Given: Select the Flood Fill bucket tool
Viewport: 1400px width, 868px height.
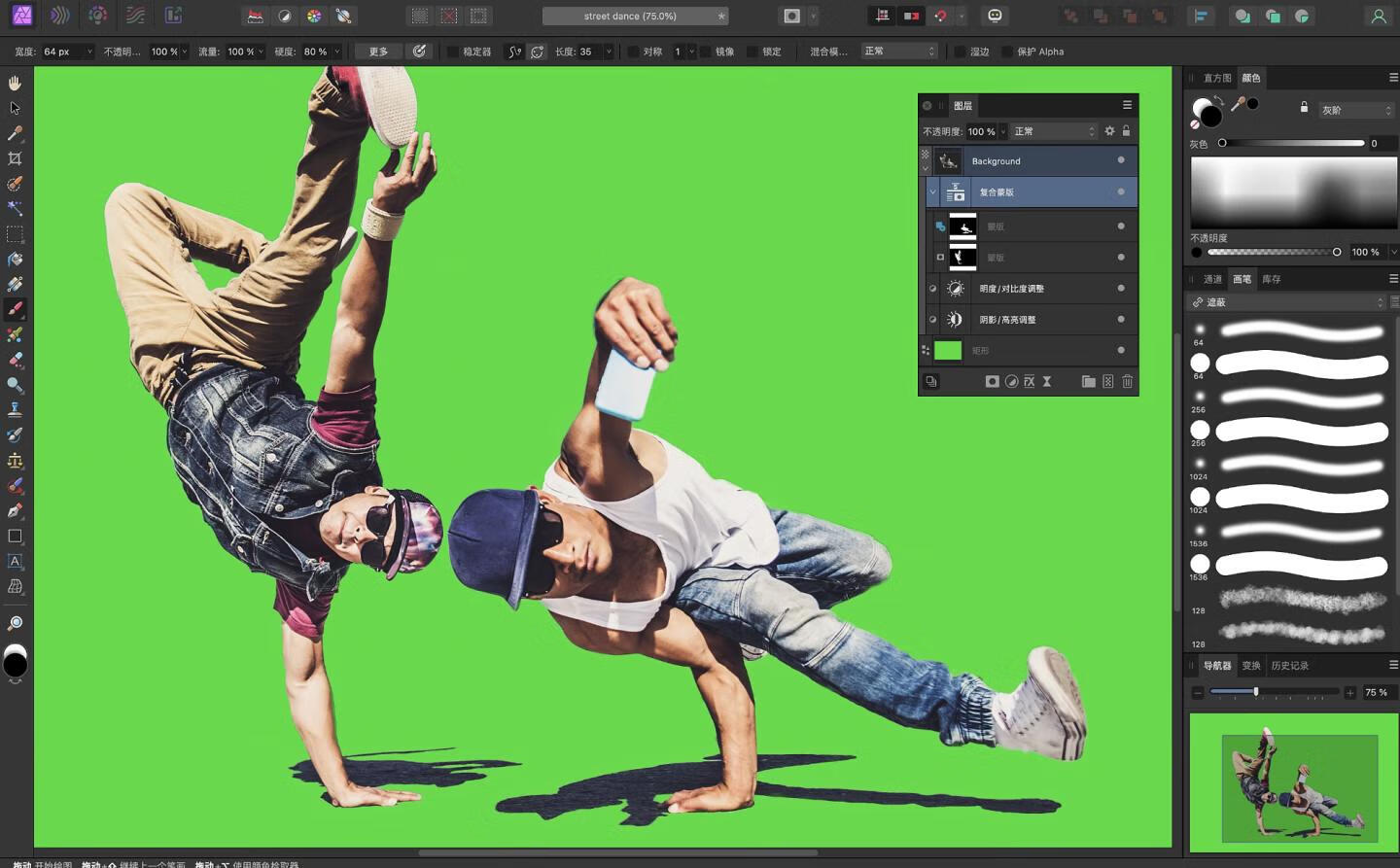Looking at the screenshot, I should [x=15, y=260].
